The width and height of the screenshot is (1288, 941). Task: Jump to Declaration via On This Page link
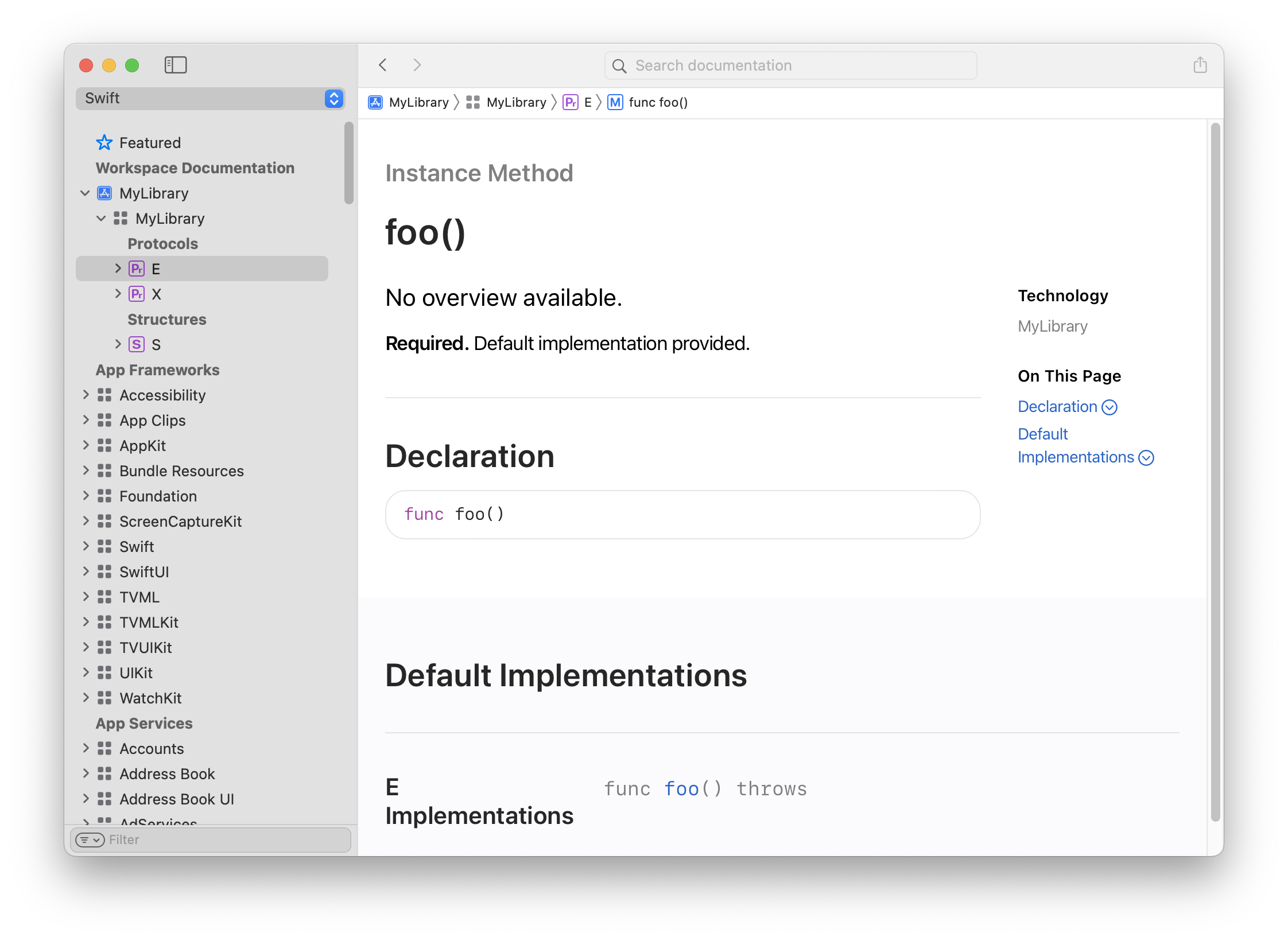click(1058, 406)
